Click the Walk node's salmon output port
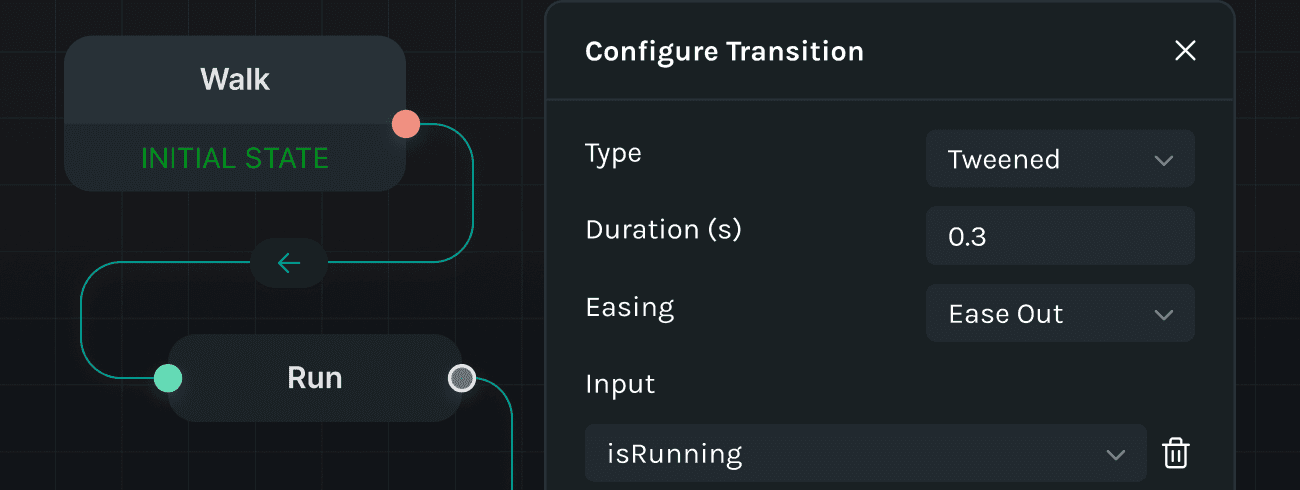Image resolution: width=1300 pixels, height=490 pixels. (x=405, y=124)
